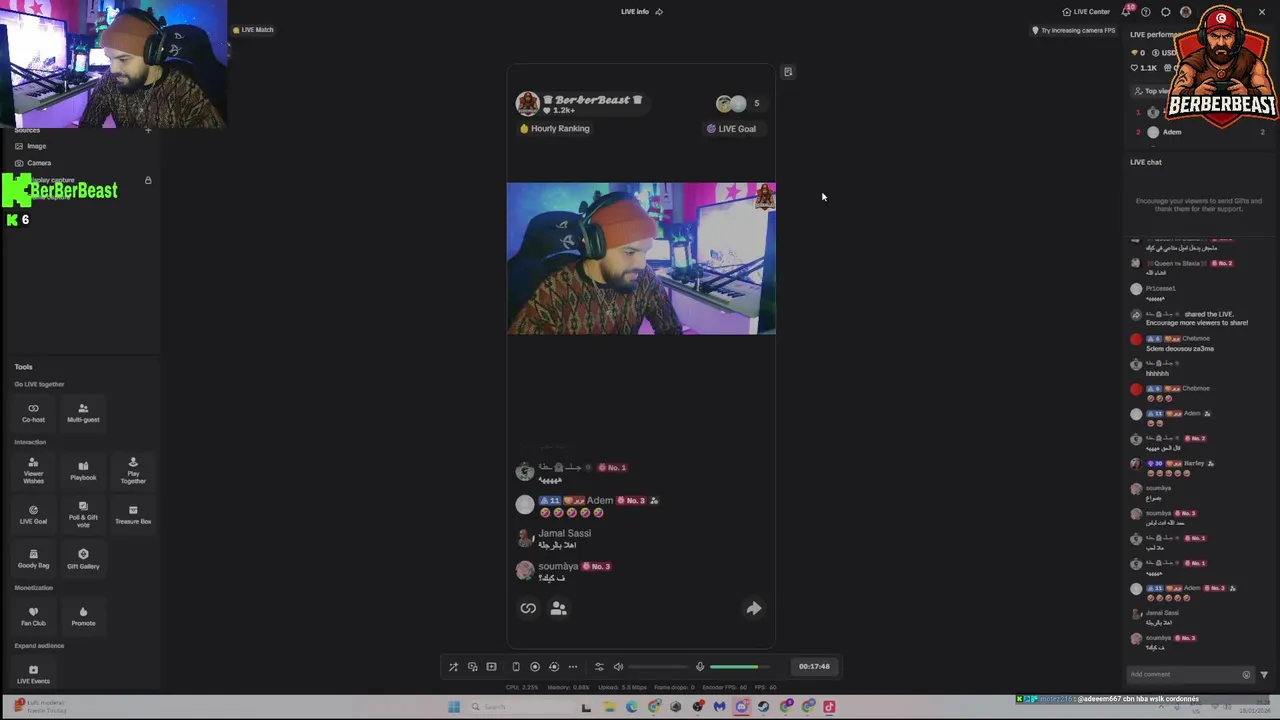Viewport: 1280px width, 720px height.
Task: Open the audio mixer settings icon
Action: pyautogui.click(x=599, y=667)
